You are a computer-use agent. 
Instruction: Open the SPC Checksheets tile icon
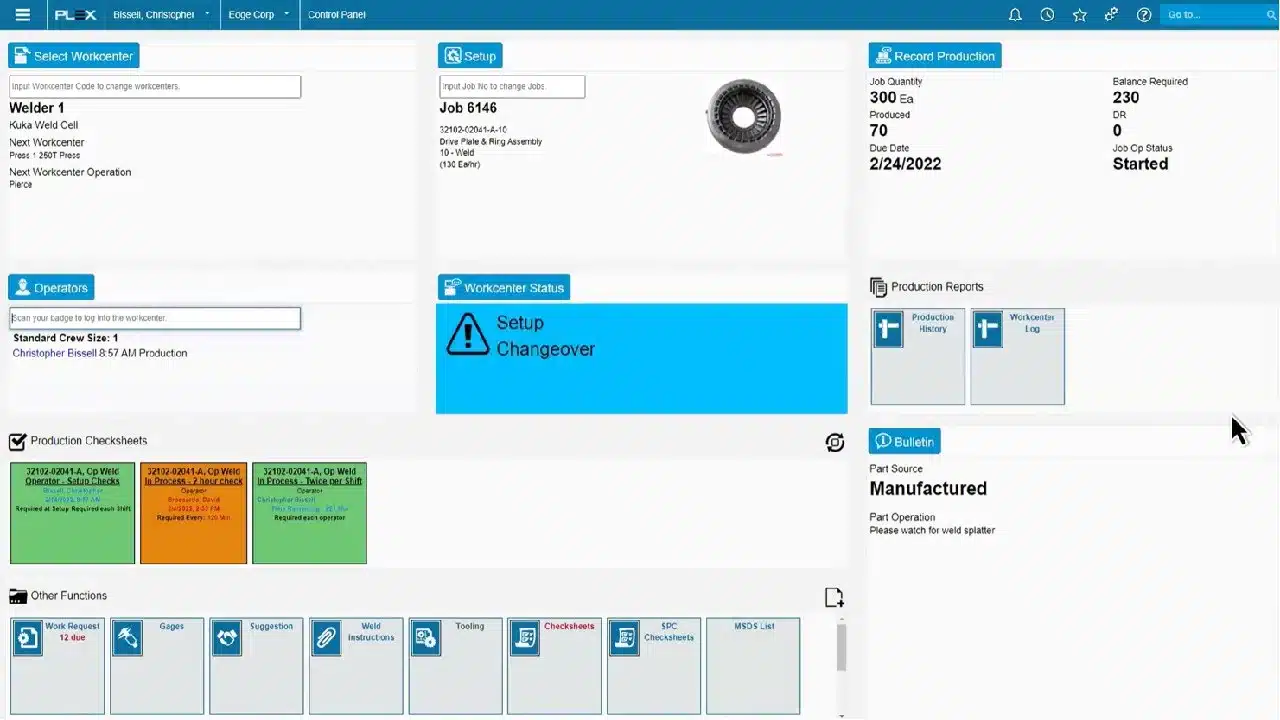click(x=624, y=638)
